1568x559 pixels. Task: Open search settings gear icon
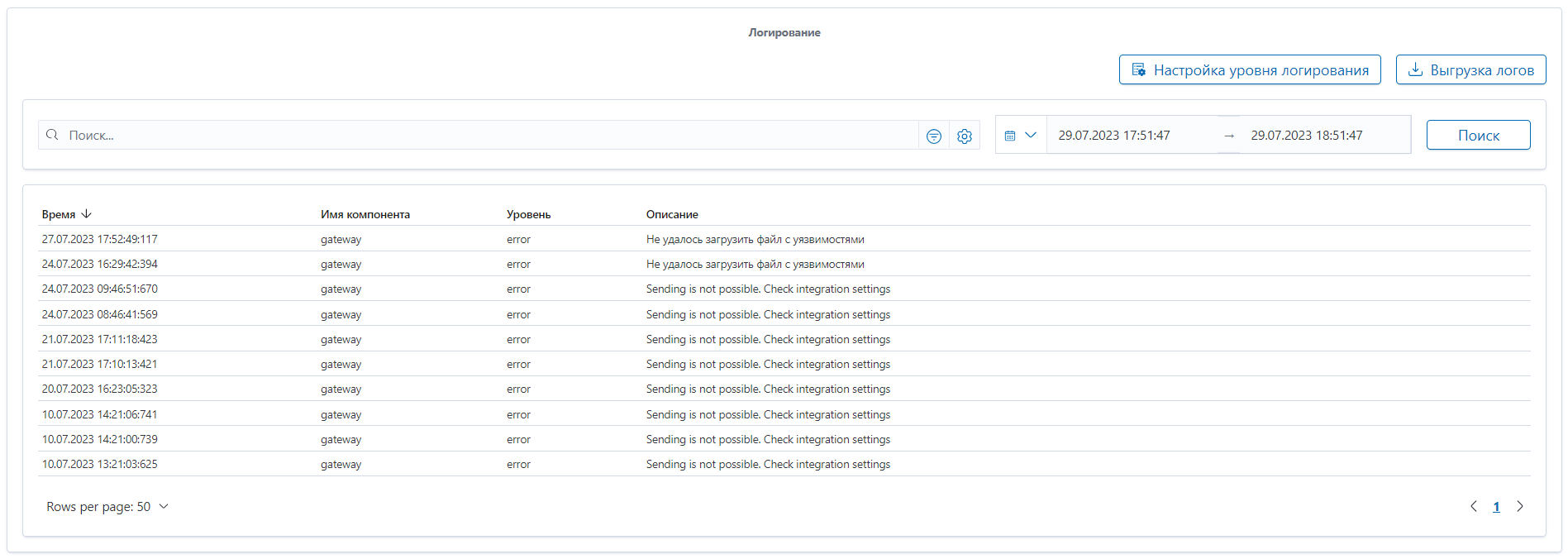(965, 136)
